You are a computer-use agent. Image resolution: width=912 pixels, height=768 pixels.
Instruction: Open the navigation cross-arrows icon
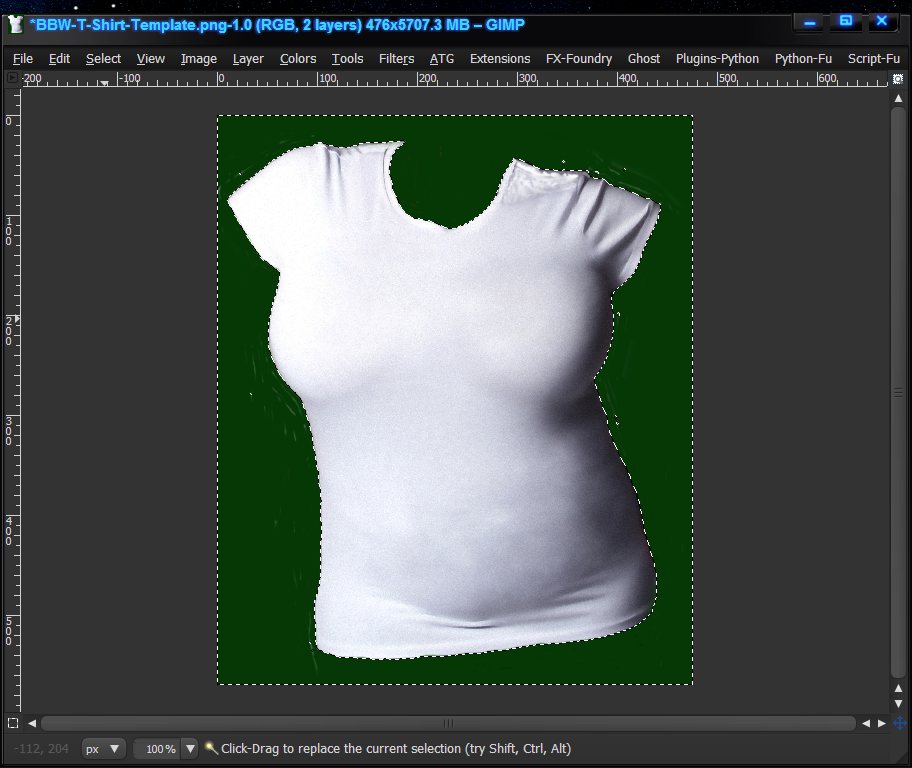point(900,723)
